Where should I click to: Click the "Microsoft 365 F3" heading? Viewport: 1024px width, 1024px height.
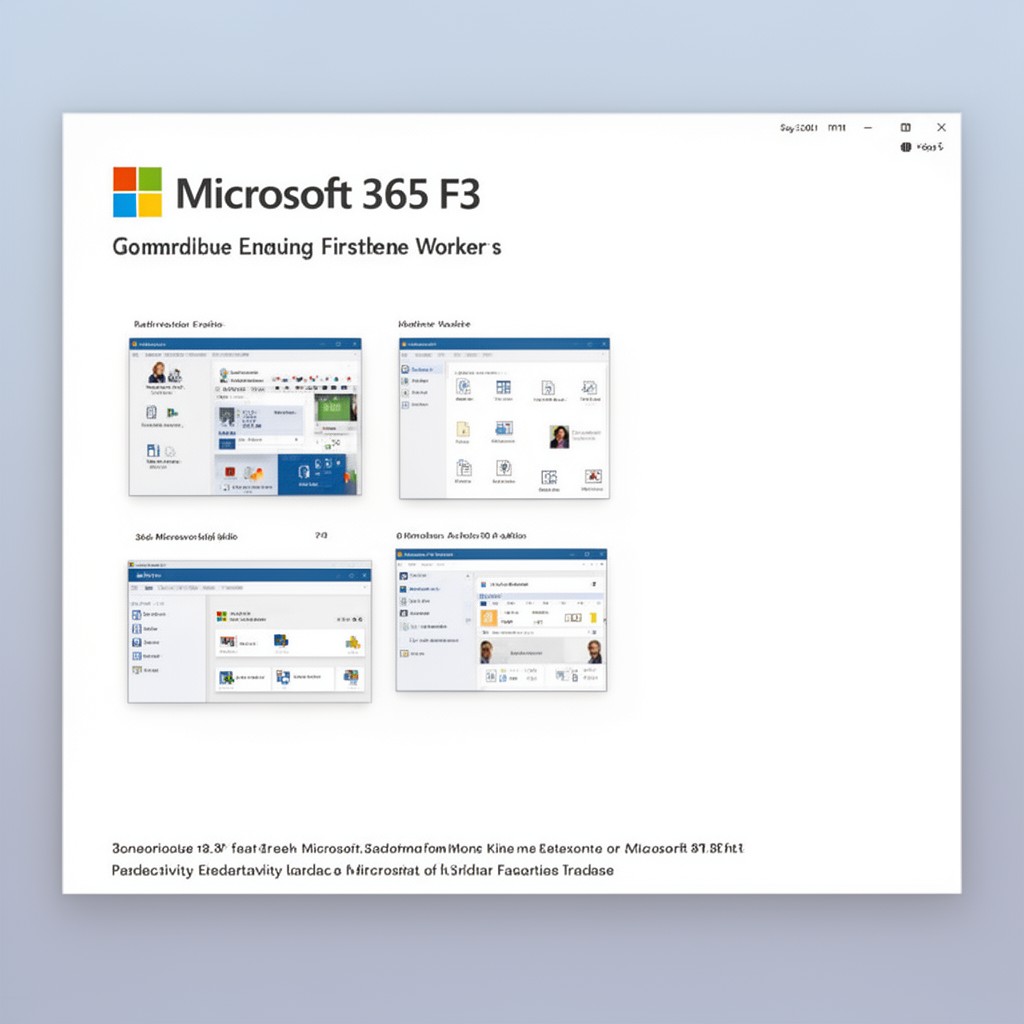tap(328, 194)
